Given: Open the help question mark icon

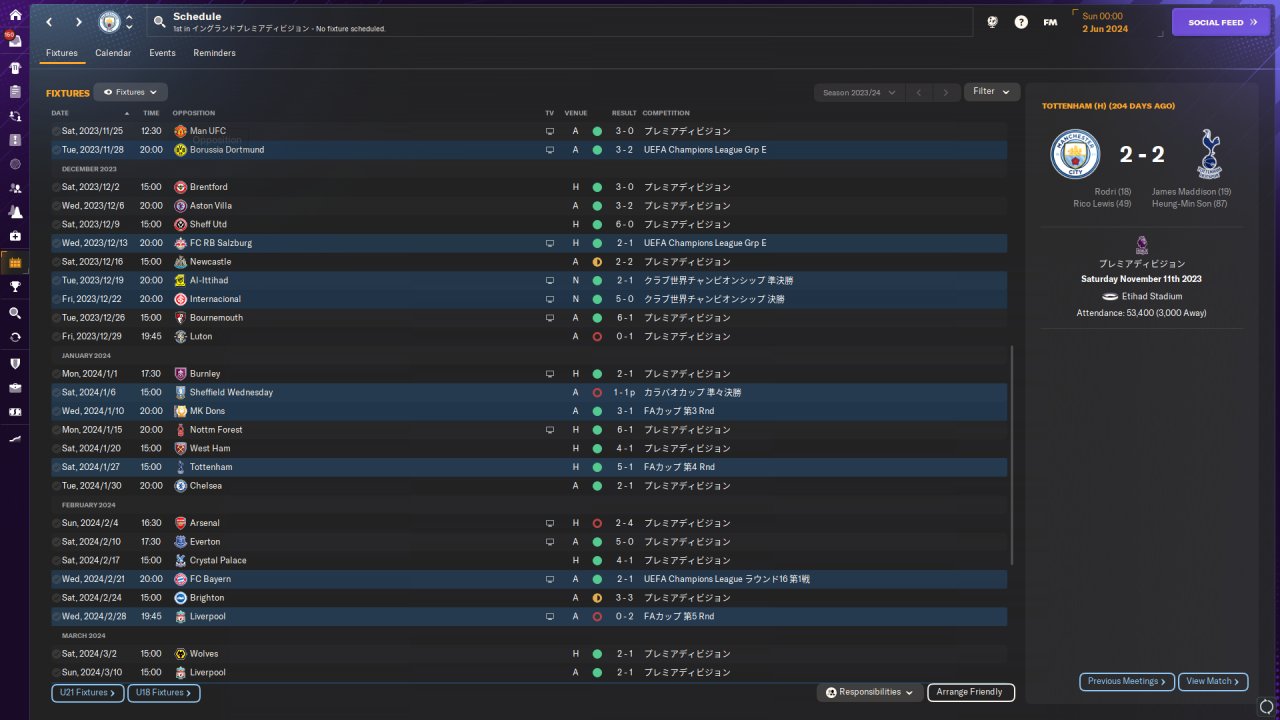Looking at the screenshot, I should (x=1021, y=22).
